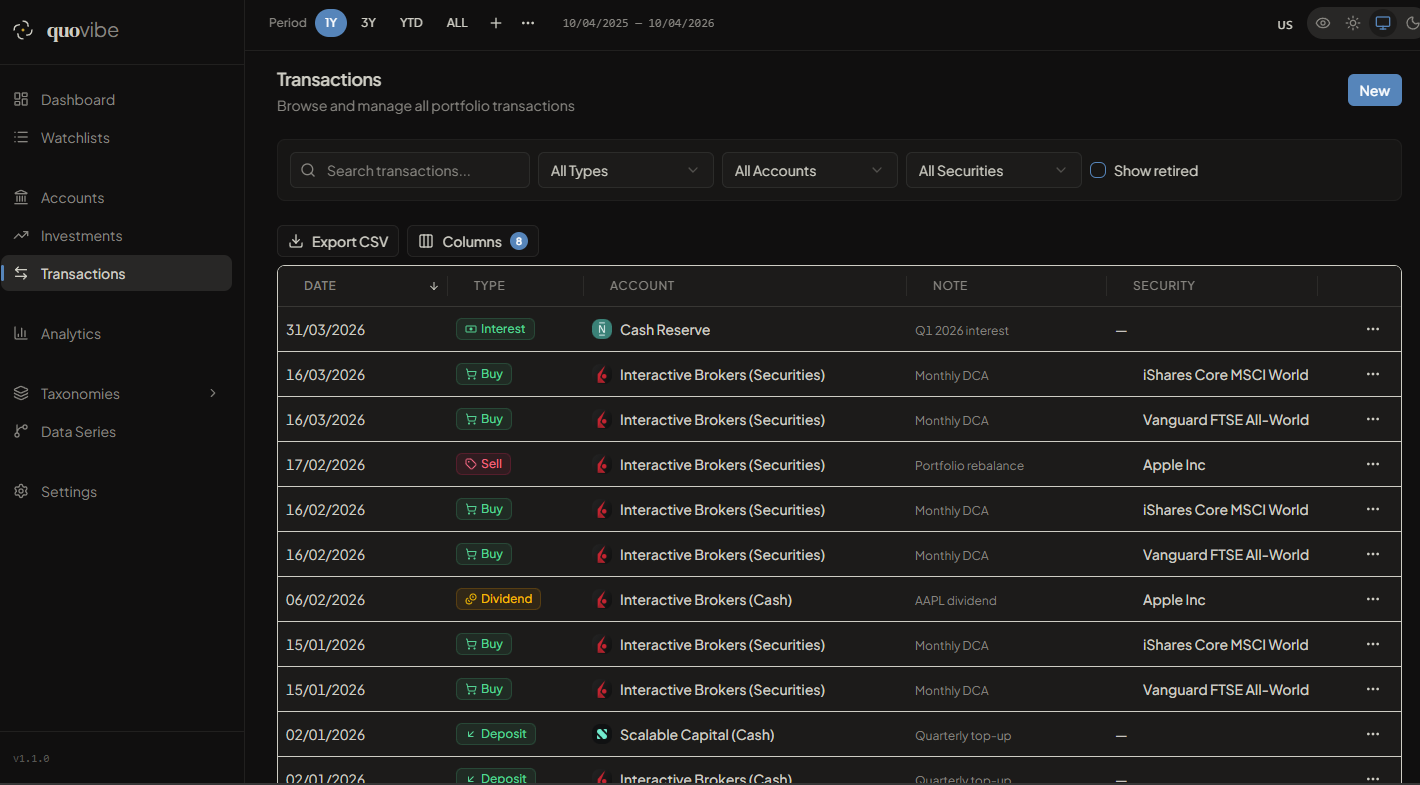This screenshot has height=785, width=1420.
Task: Open the All Accounts filter dropdown
Action: 809,171
